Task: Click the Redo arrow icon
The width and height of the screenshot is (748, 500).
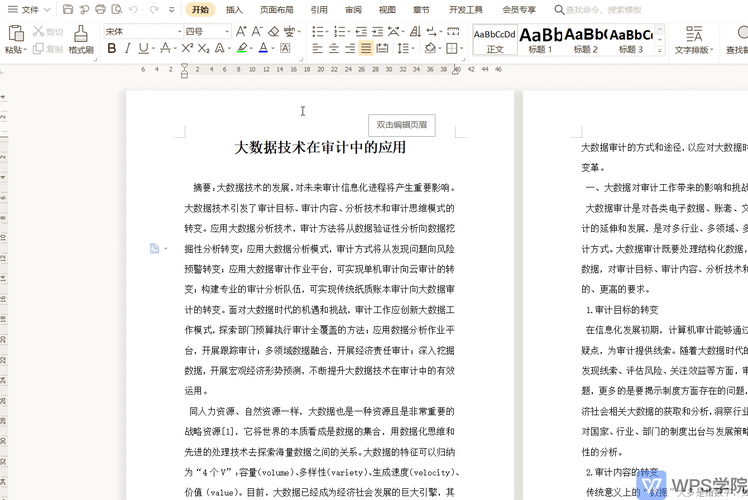Action: 154,9
